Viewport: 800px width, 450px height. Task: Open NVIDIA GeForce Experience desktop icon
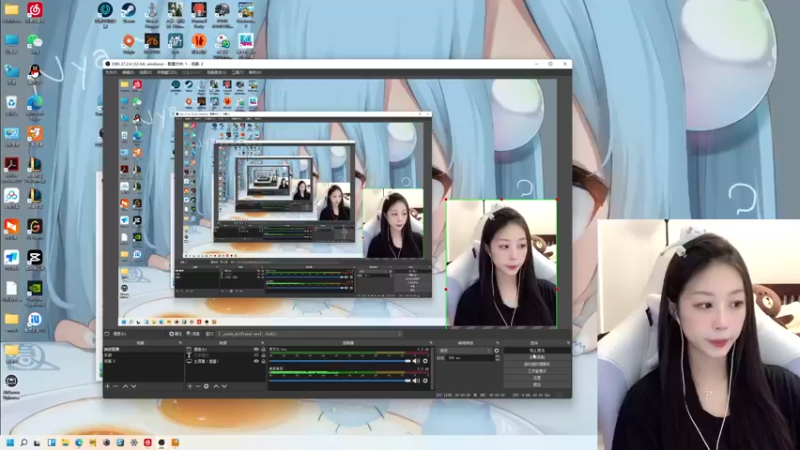(x=35, y=288)
